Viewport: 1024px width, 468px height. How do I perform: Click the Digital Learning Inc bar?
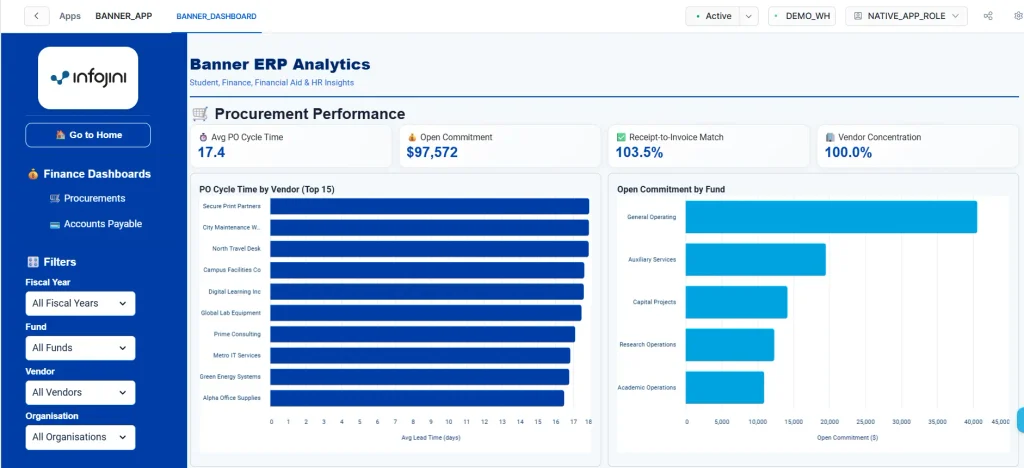[427, 292]
